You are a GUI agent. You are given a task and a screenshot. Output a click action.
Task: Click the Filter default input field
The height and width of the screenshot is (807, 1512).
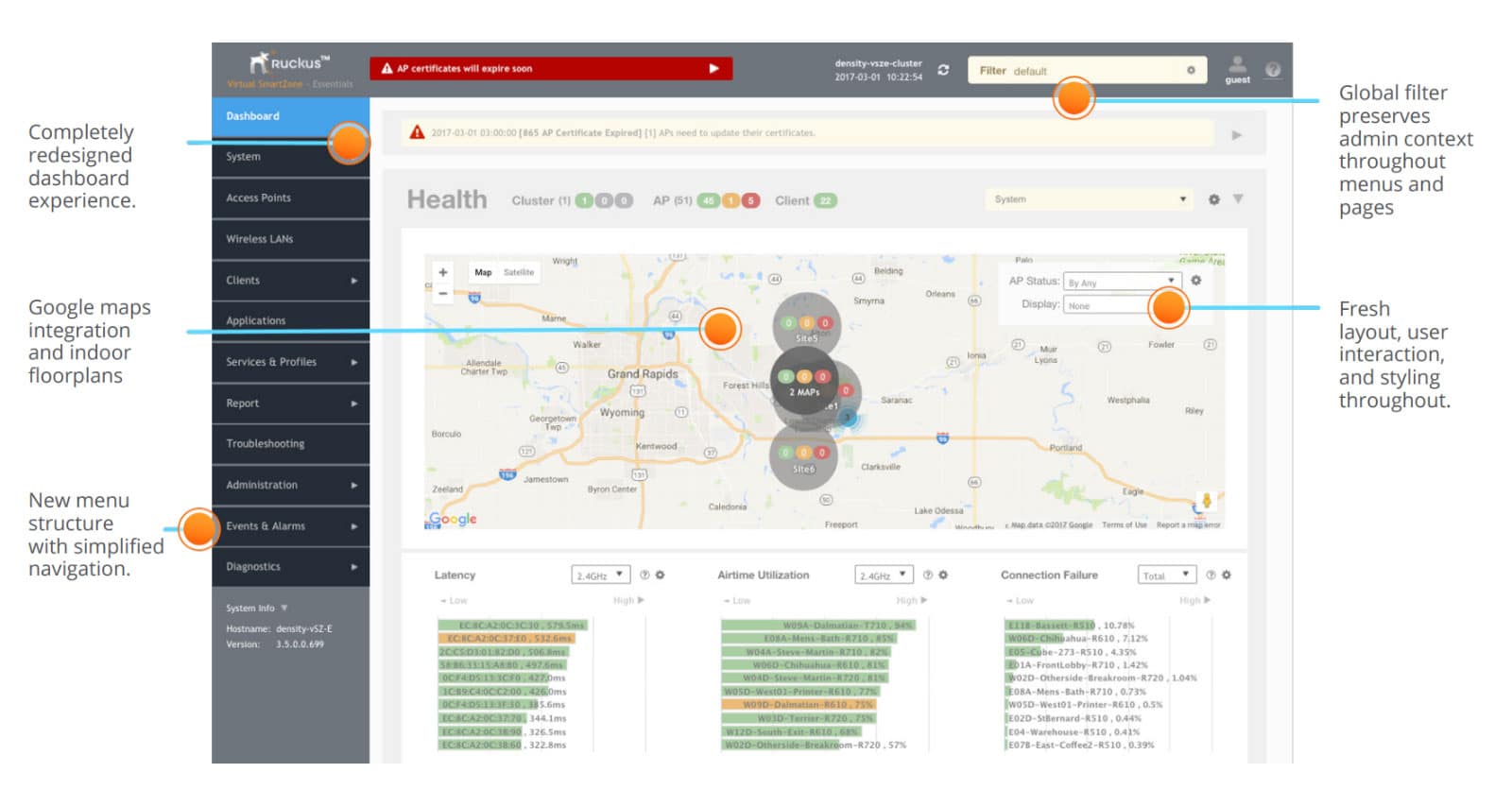click(1087, 70)
